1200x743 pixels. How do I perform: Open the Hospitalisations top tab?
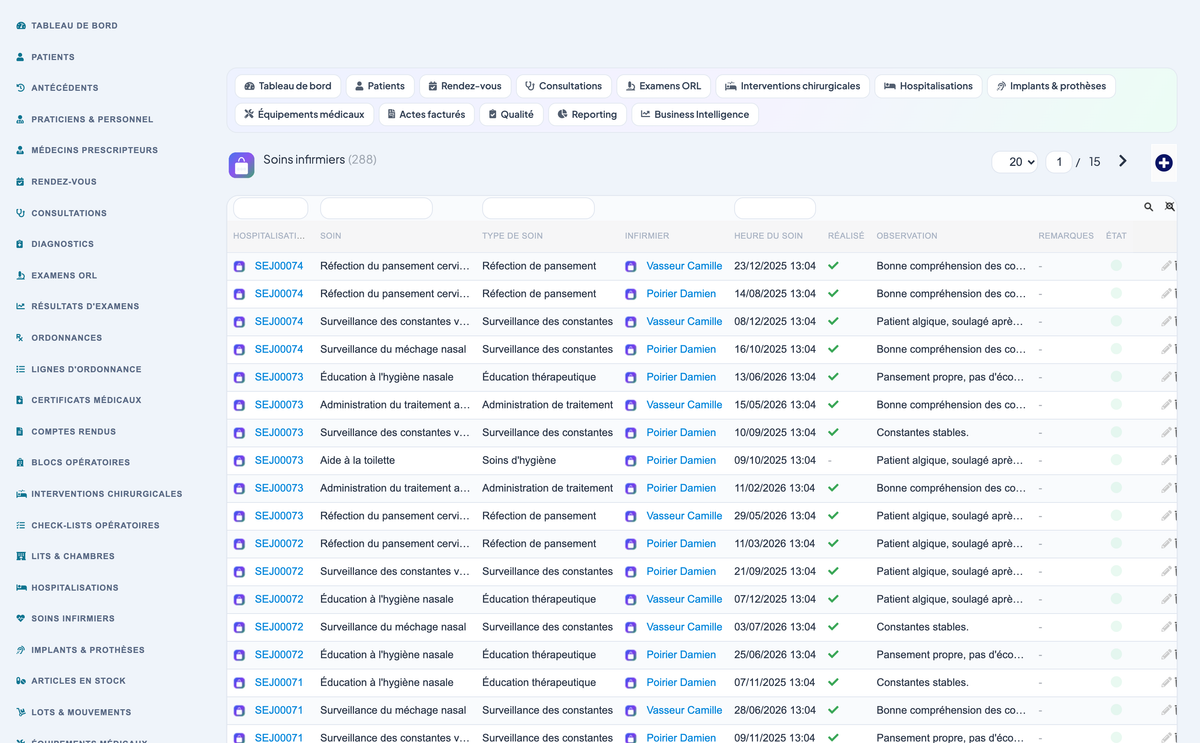tap(928, 86)
